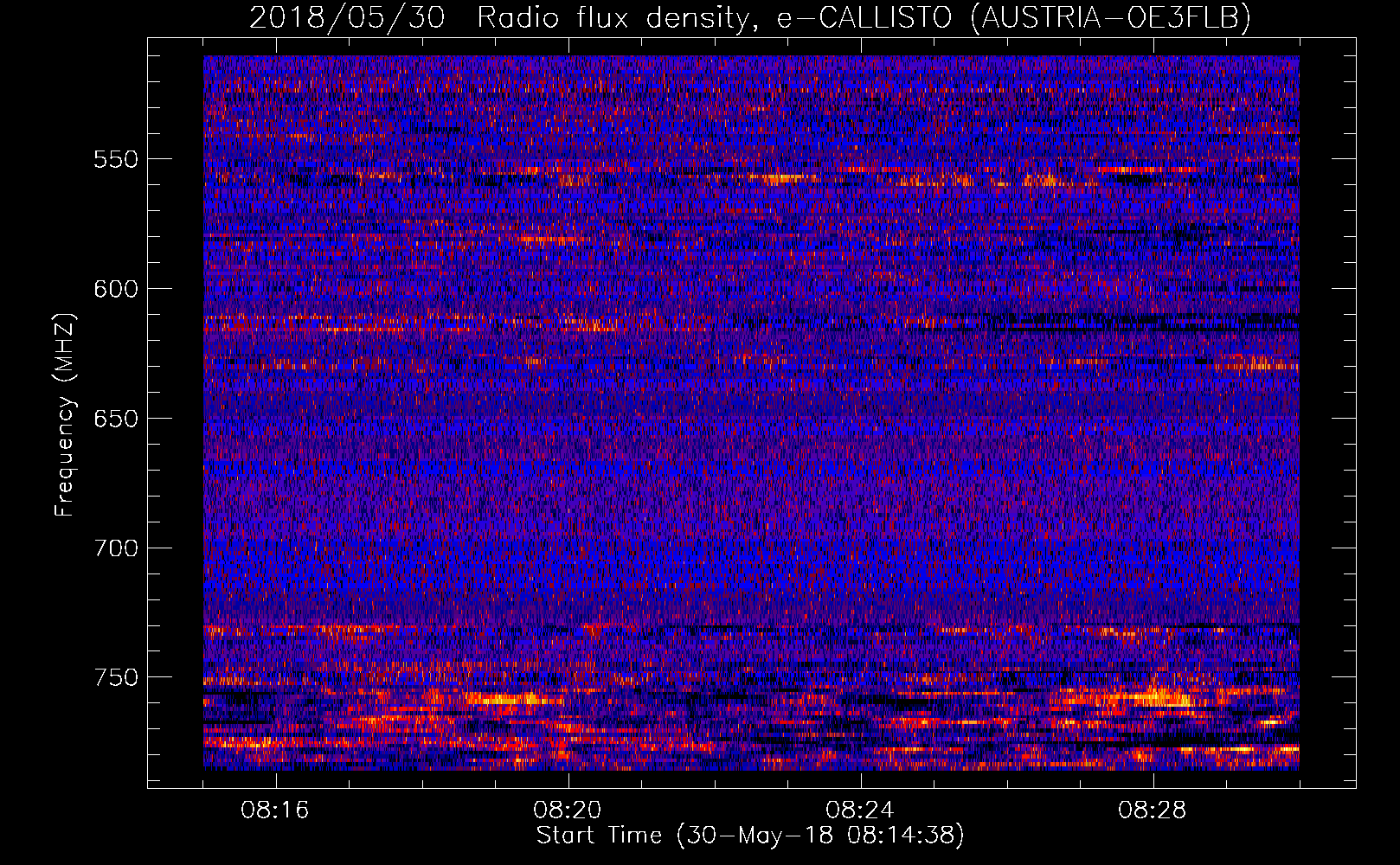Screen dimensions: 1400x865
Task: Click the '600' frequency axis label
Action: (x=116, y=289)
